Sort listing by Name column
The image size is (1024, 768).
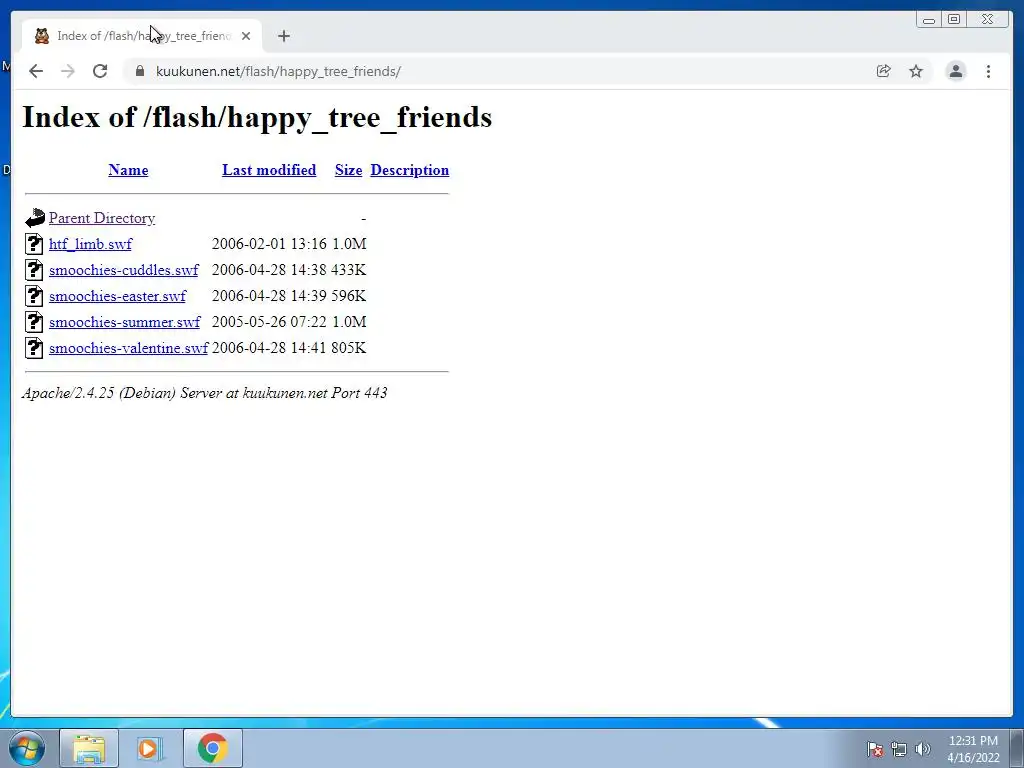click(x=128, y=170)
